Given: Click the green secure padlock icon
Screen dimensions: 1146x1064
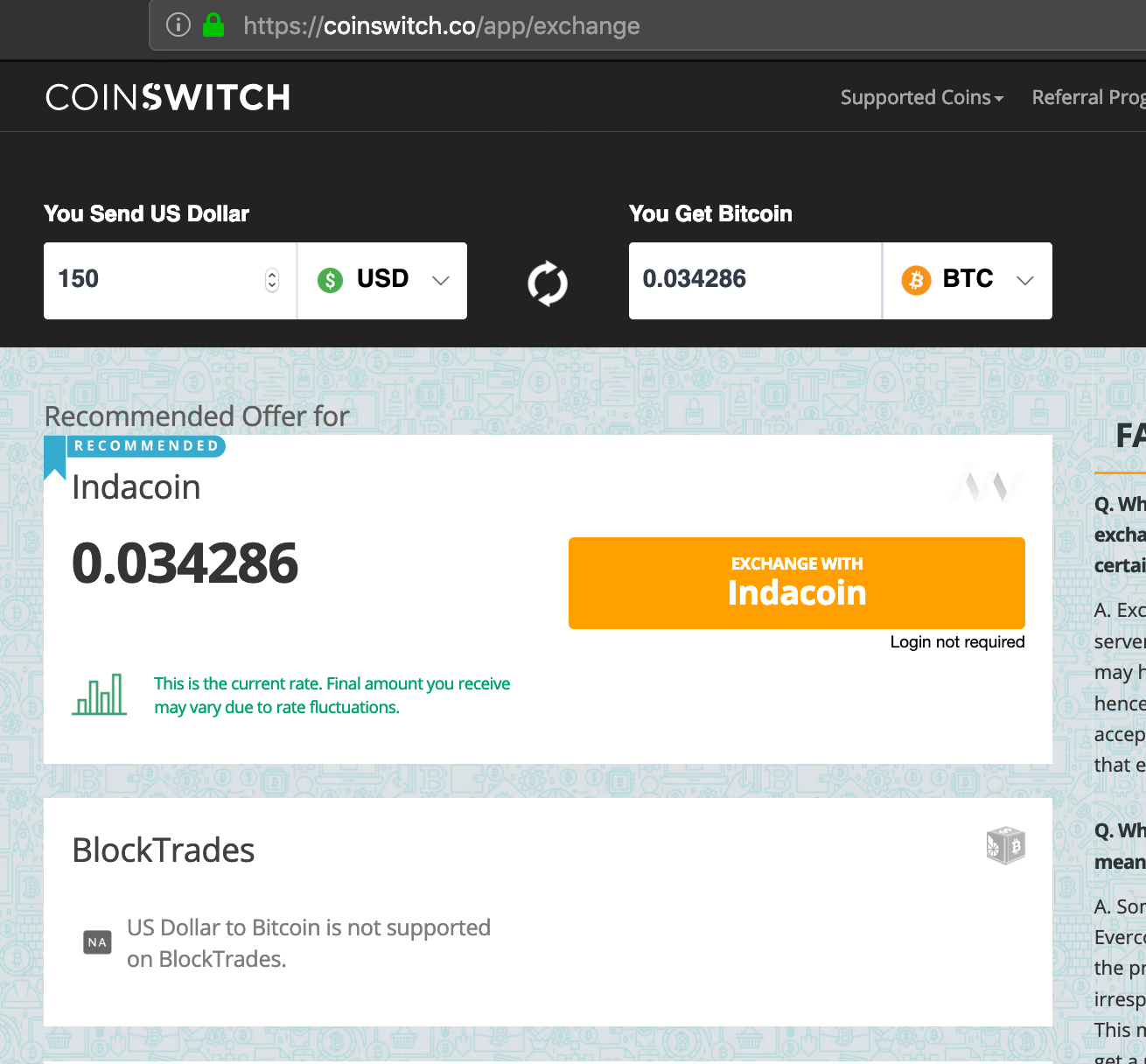Looking at the screenshot, I should point(213,24).
